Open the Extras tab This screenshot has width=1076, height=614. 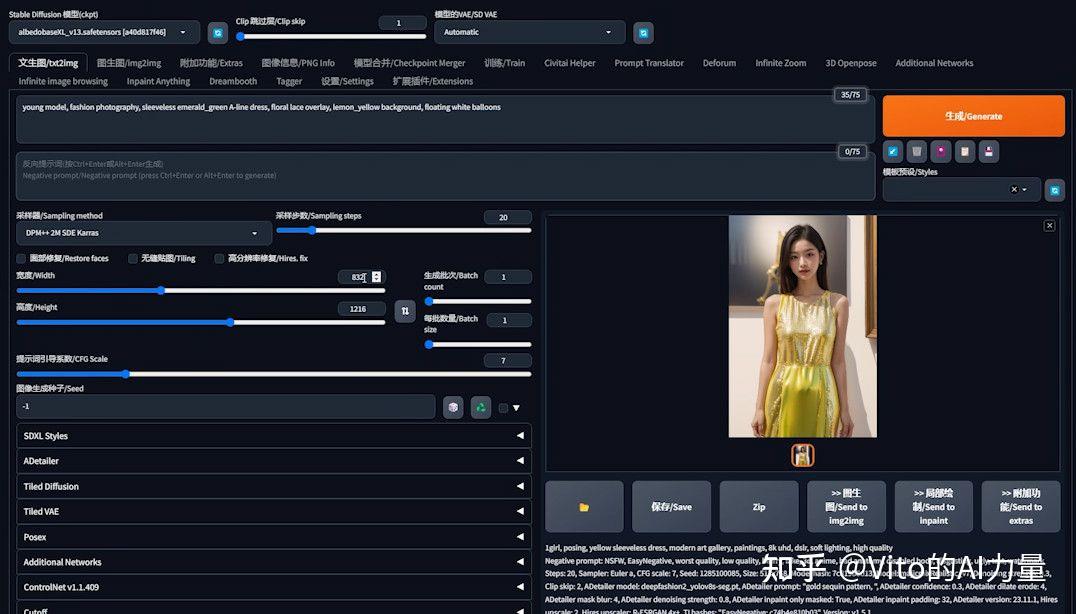click(x=211, y=63)
